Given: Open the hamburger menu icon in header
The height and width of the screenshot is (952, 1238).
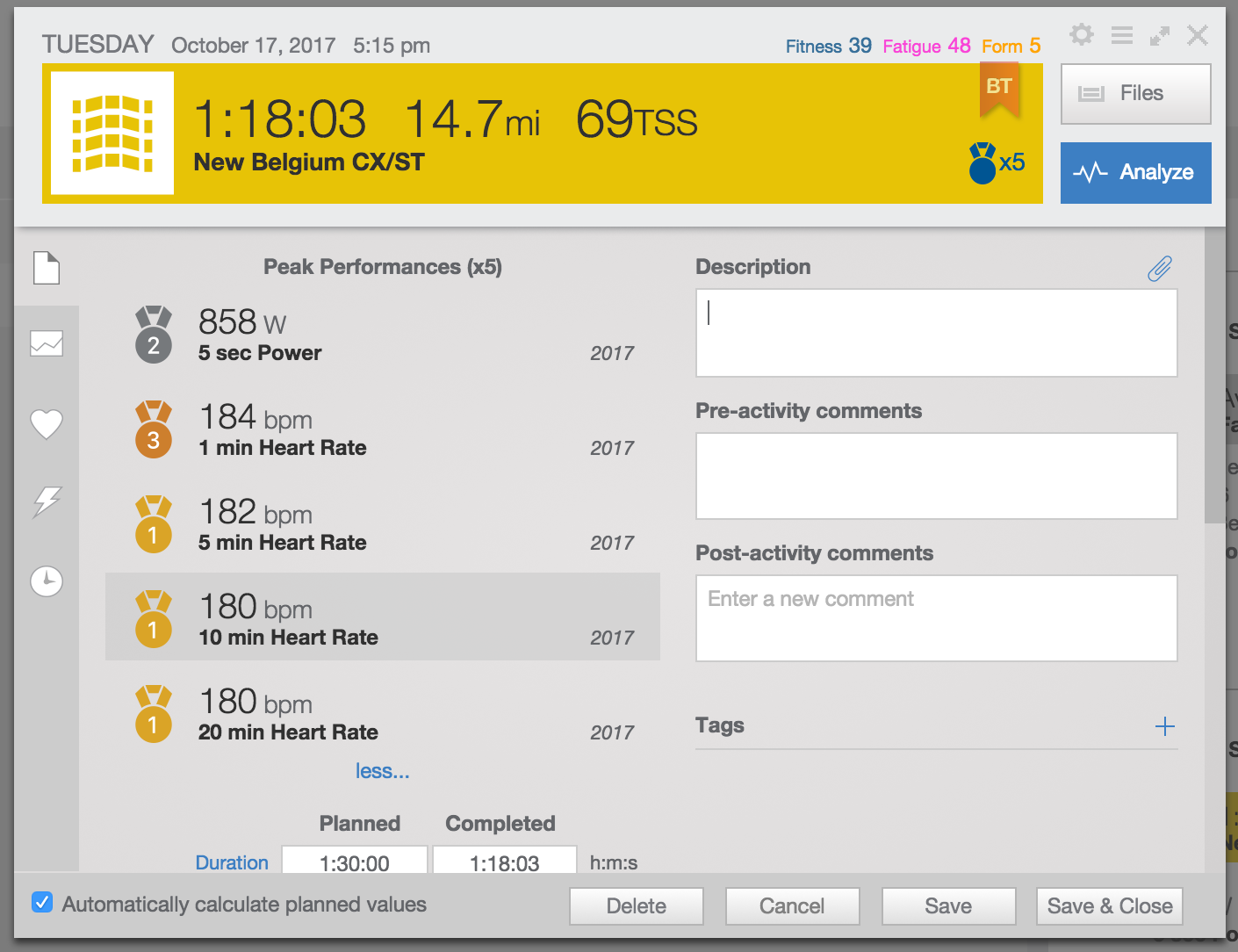Looking at the screenshot, I should (x=1122, y=35).
